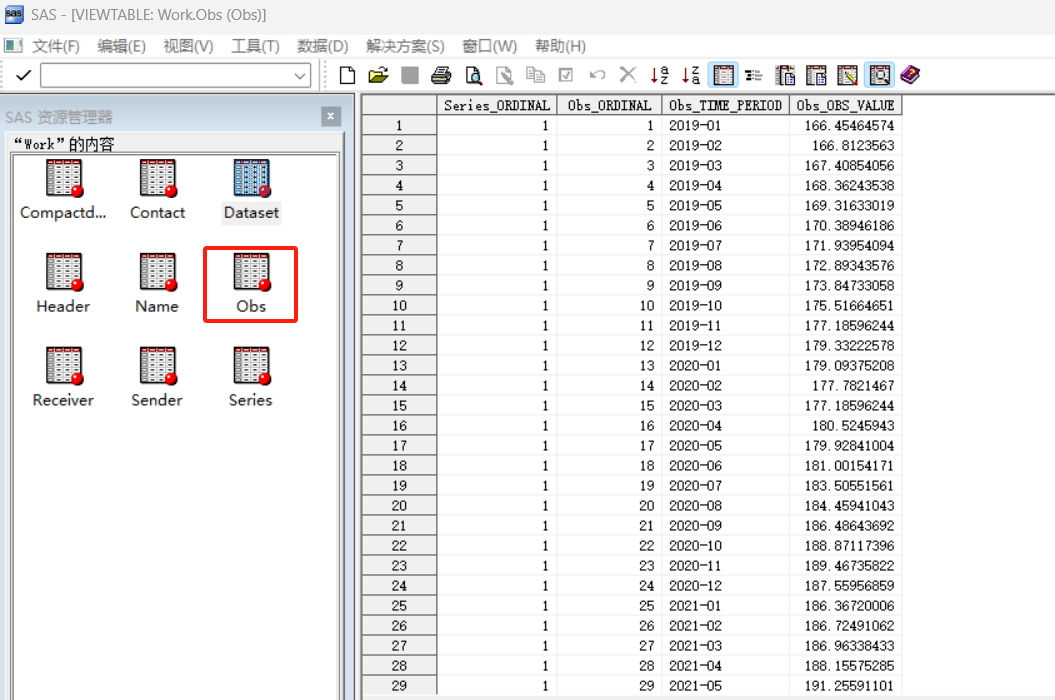The height and width of the screenshot is (700, 1055).
Task: Click the New document icon
Action: [348, 75]
